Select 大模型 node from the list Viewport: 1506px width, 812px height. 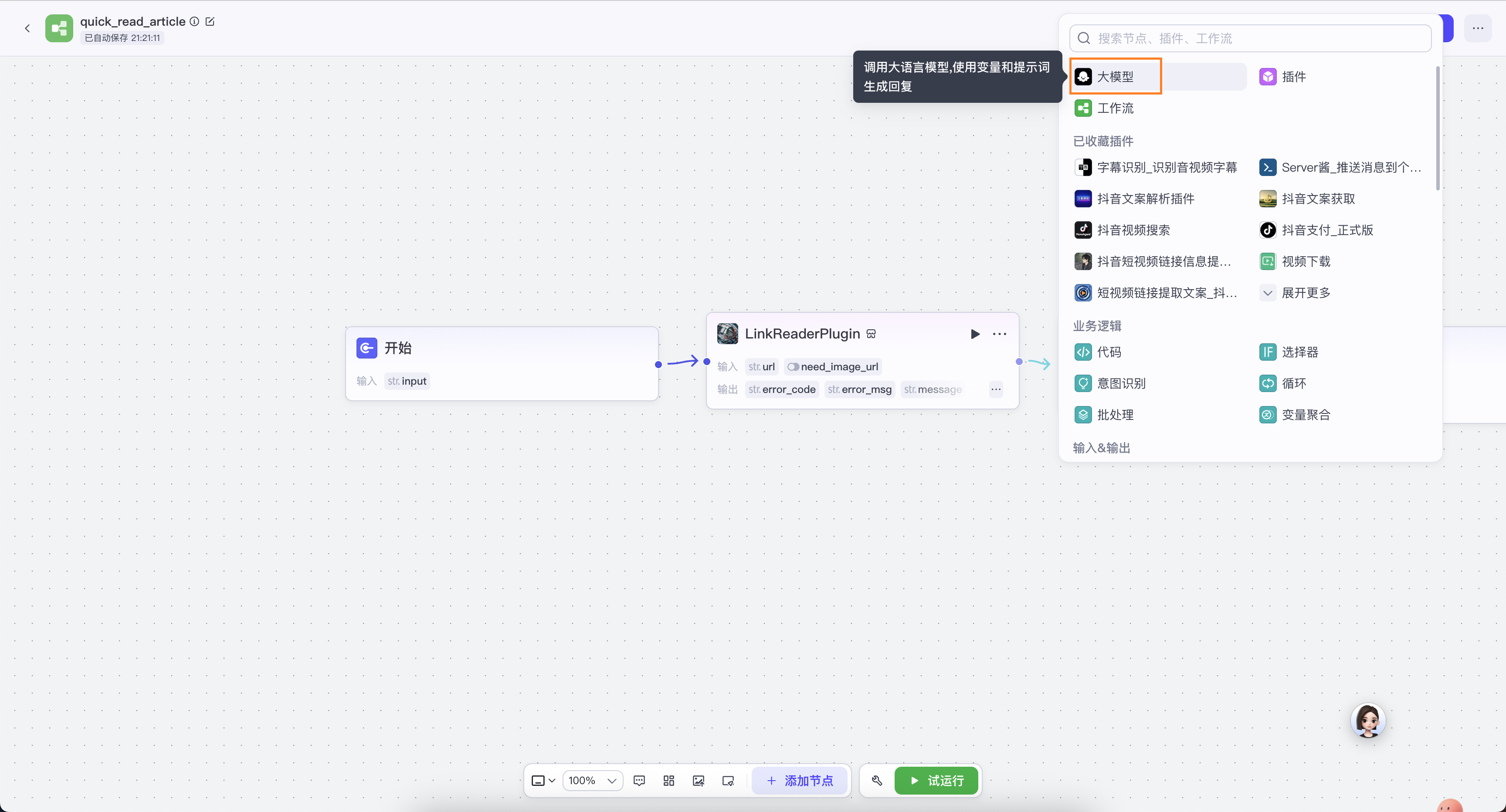click(1115, 77)
